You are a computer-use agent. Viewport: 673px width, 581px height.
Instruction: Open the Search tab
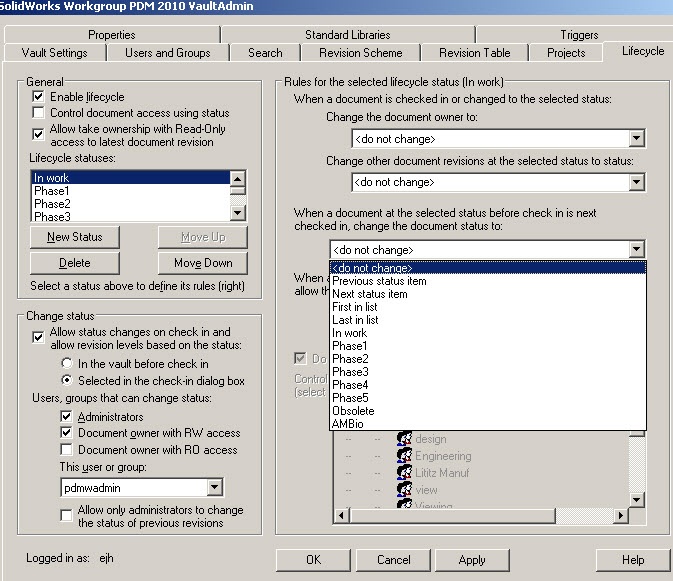pyautogui.click(x=265, y=53)
